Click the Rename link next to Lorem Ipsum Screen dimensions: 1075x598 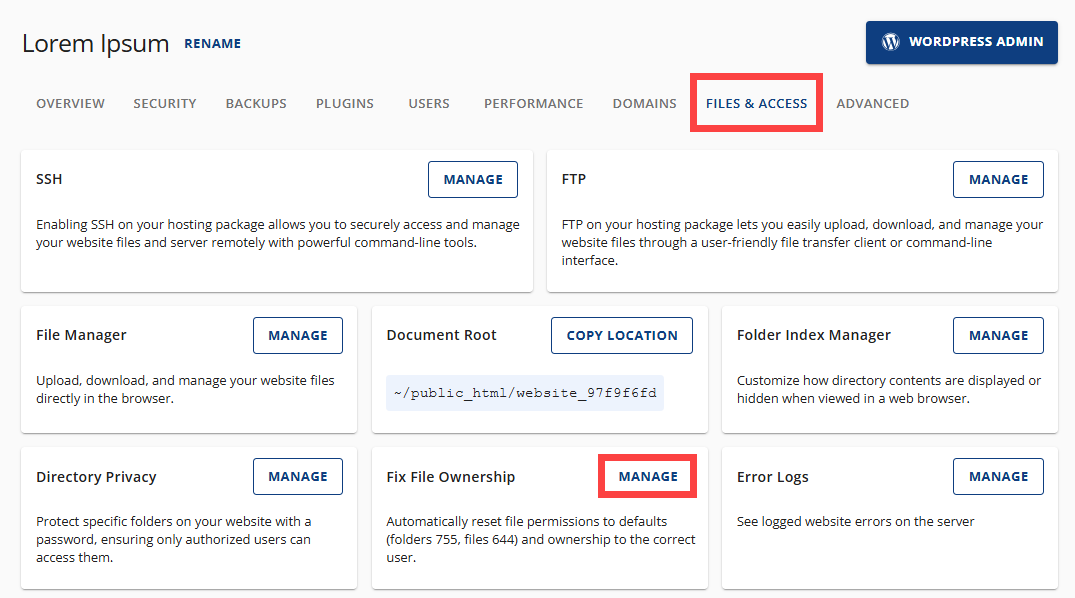coord(212,43)
